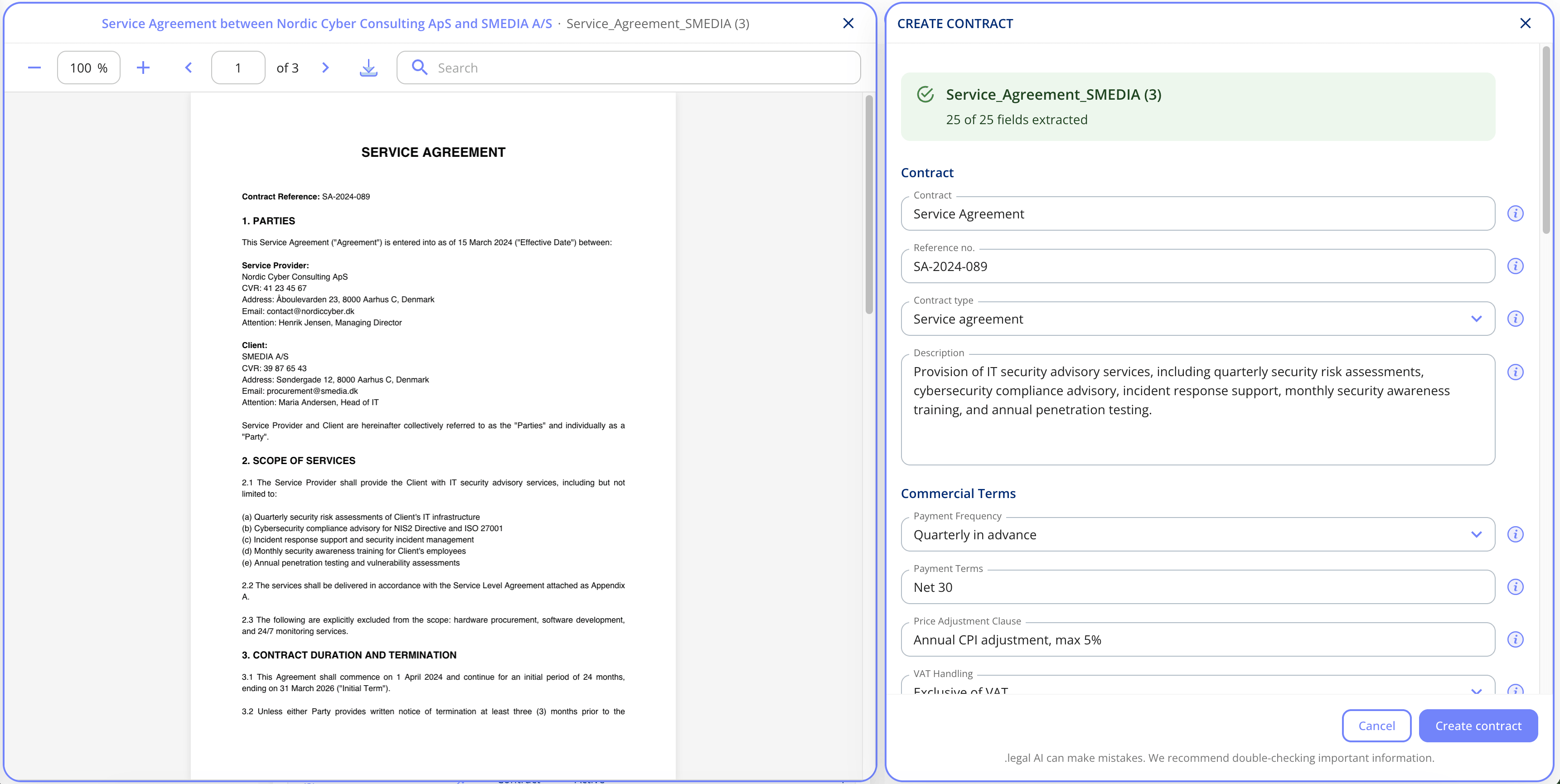Click the '2. SCOPE OF SERVICES' heading

[x=299, y=461]
